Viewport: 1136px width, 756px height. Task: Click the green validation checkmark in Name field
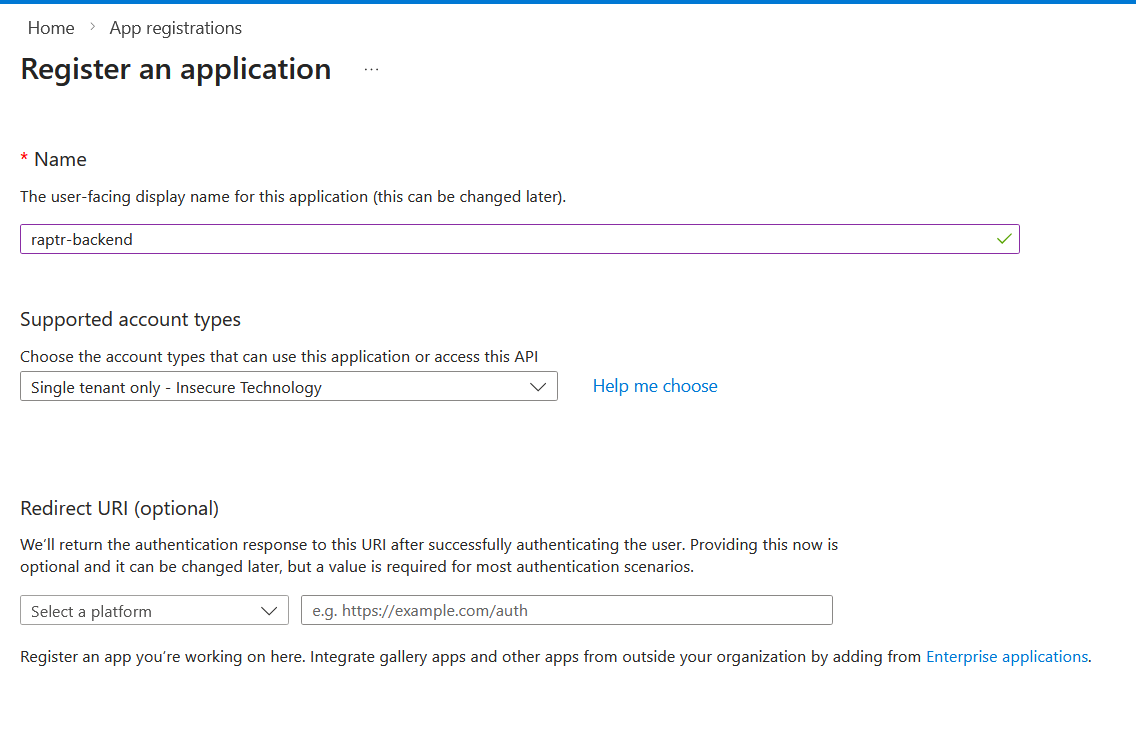point(1004,239)
